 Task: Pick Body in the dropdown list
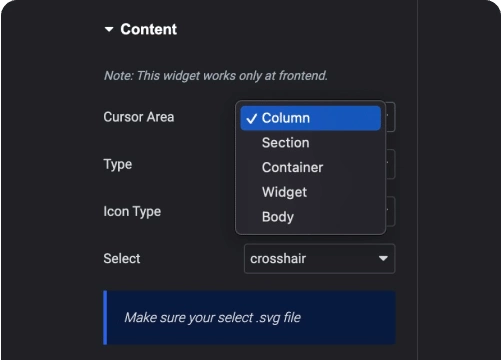click(x=278, y=217)
